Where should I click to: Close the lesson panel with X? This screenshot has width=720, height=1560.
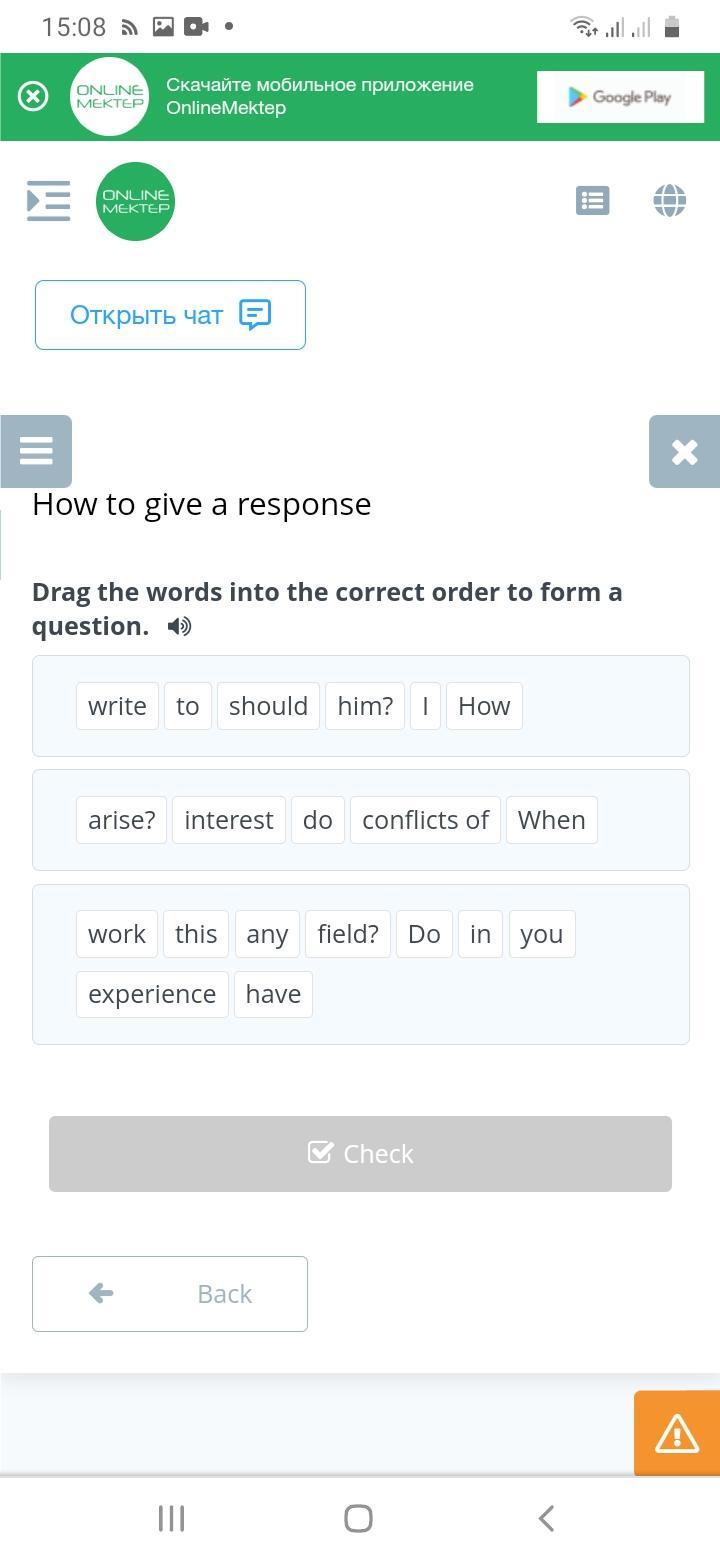[684, 452]
